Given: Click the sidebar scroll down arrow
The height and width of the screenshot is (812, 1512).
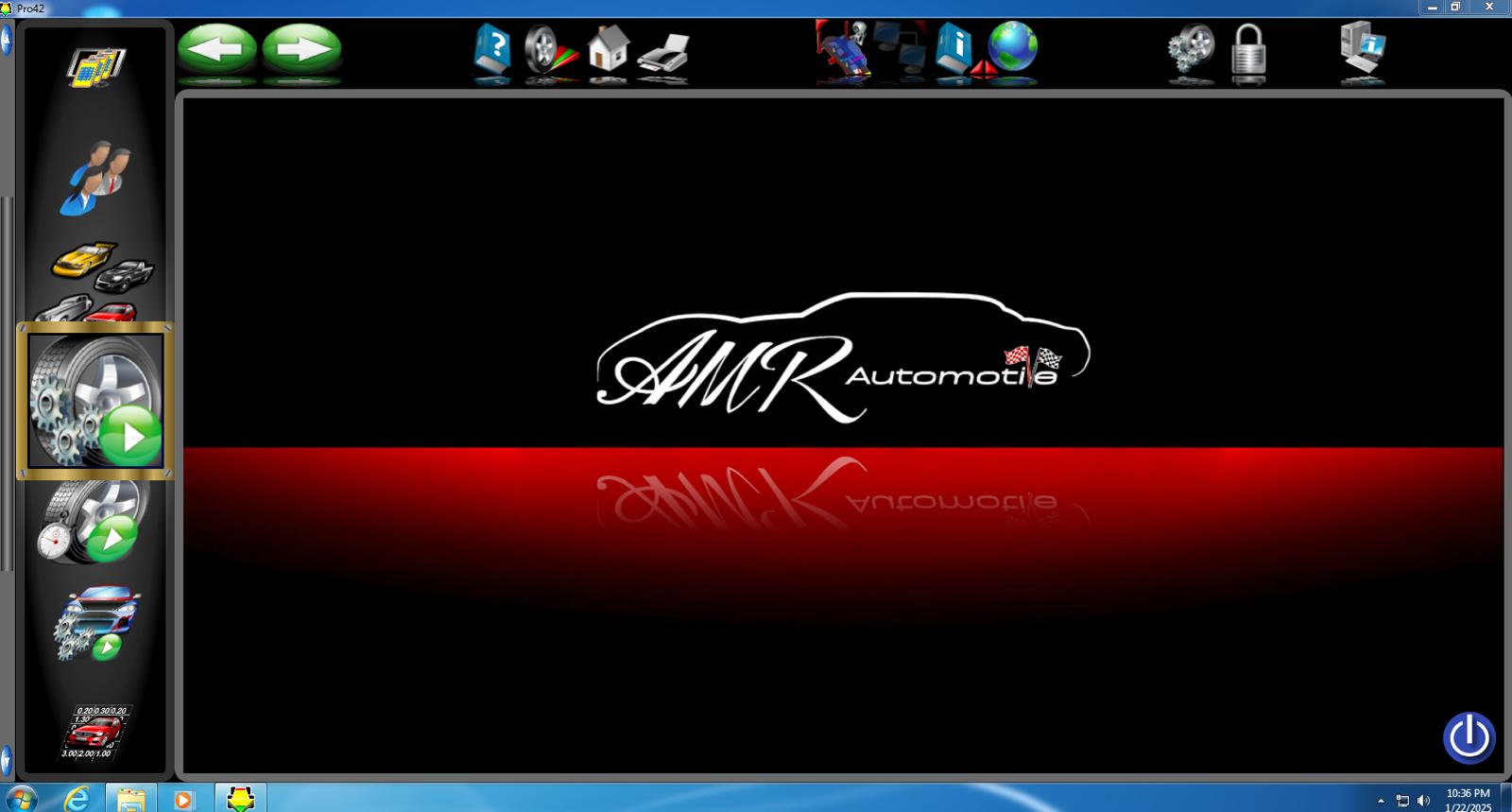Looking at the screenshot, I should pos(7,760).
